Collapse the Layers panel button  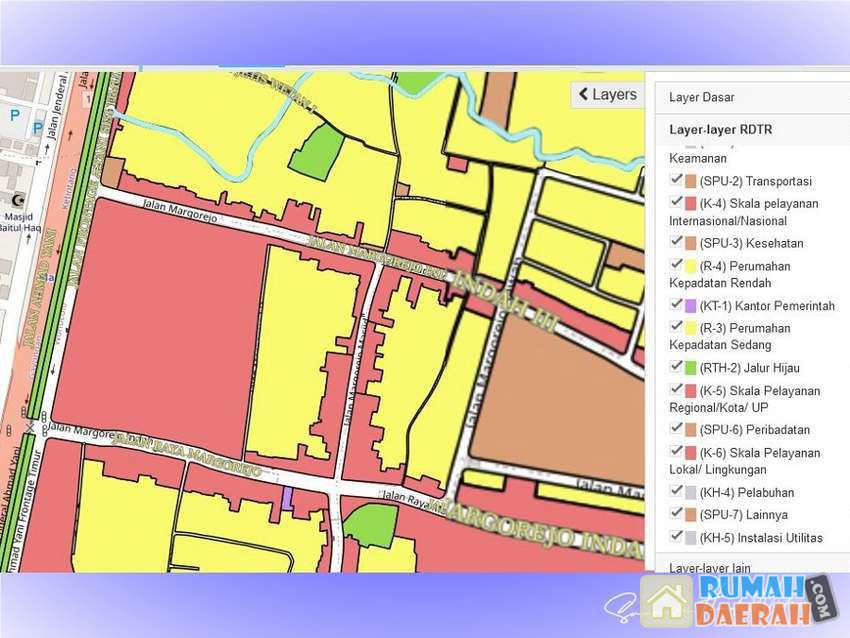[x=606, y=95]
